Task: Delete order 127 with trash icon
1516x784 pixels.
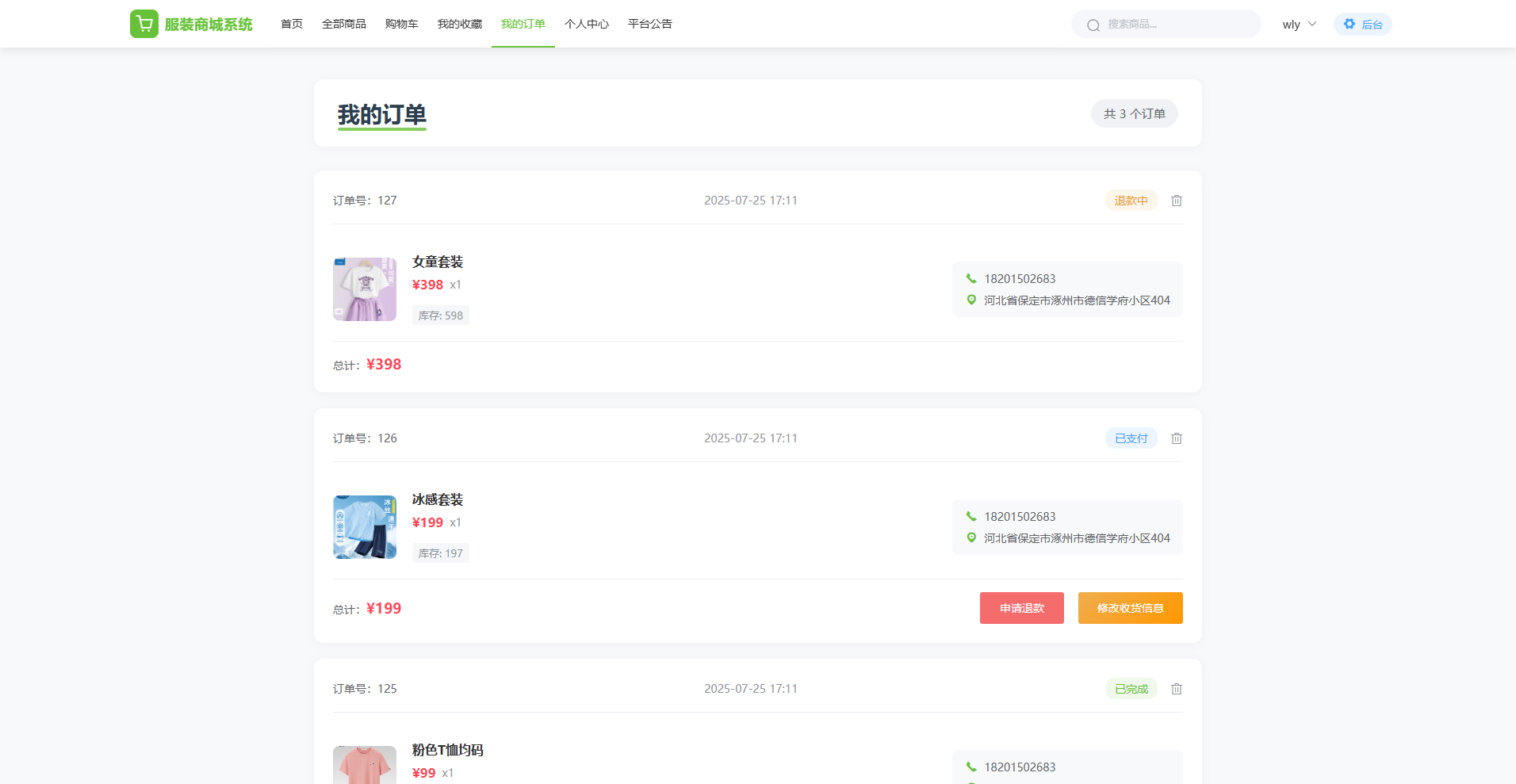Action: click(1177, 201)
